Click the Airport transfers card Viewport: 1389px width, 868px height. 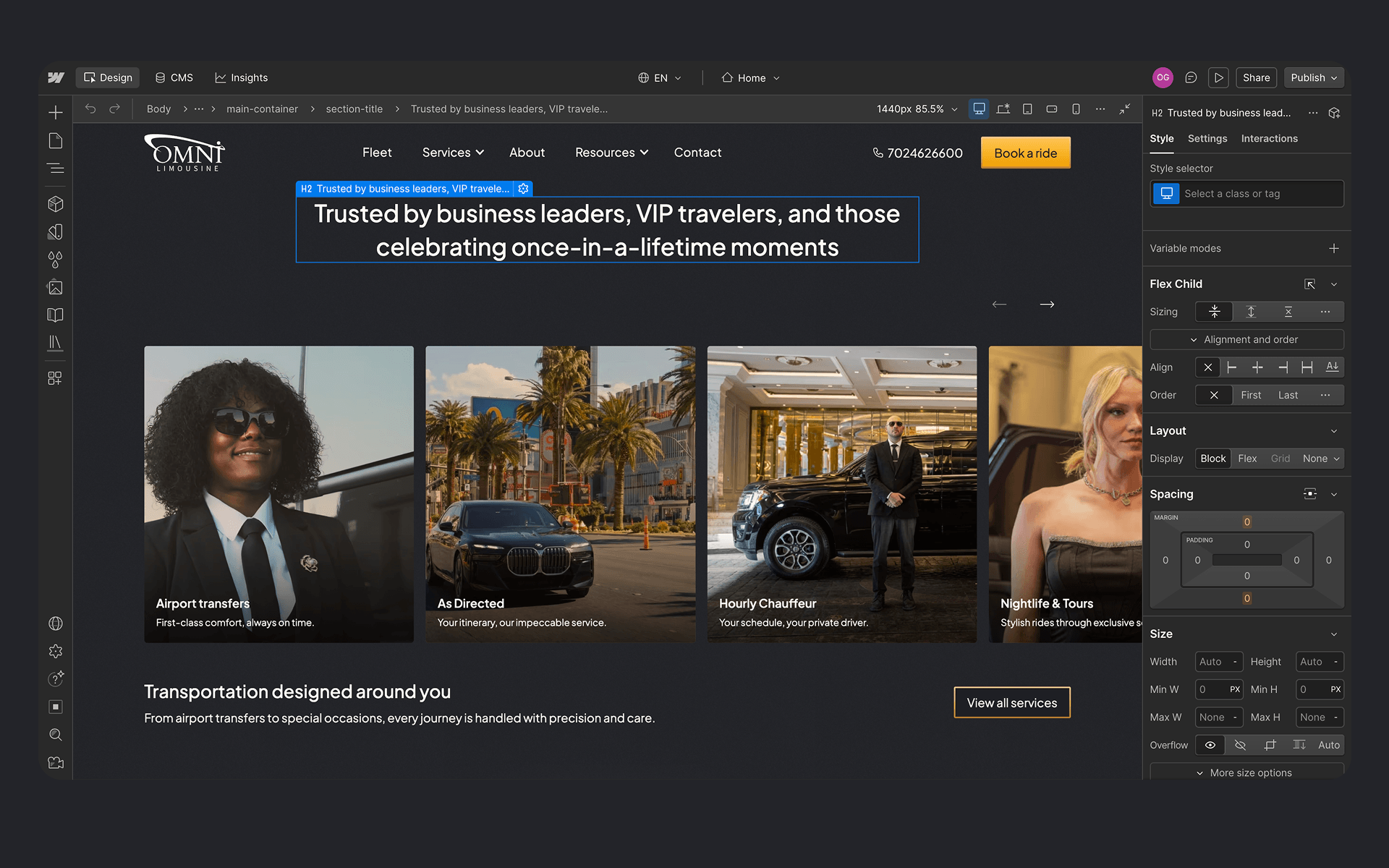click(x=279, y=494)
